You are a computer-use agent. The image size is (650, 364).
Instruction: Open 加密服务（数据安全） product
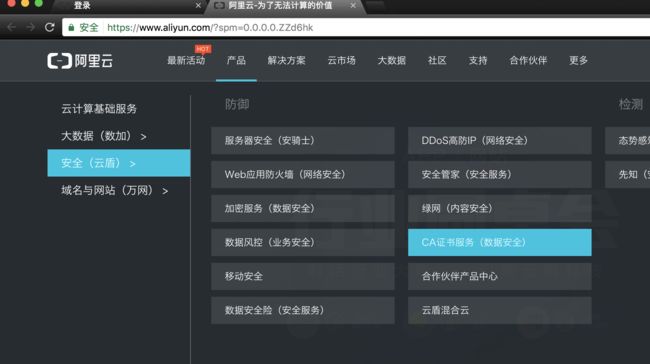[x=303, y=209]
